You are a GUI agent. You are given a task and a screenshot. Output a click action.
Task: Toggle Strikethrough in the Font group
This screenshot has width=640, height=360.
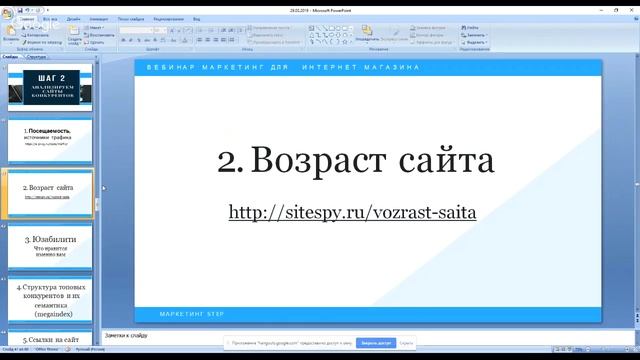click(147, 40)
